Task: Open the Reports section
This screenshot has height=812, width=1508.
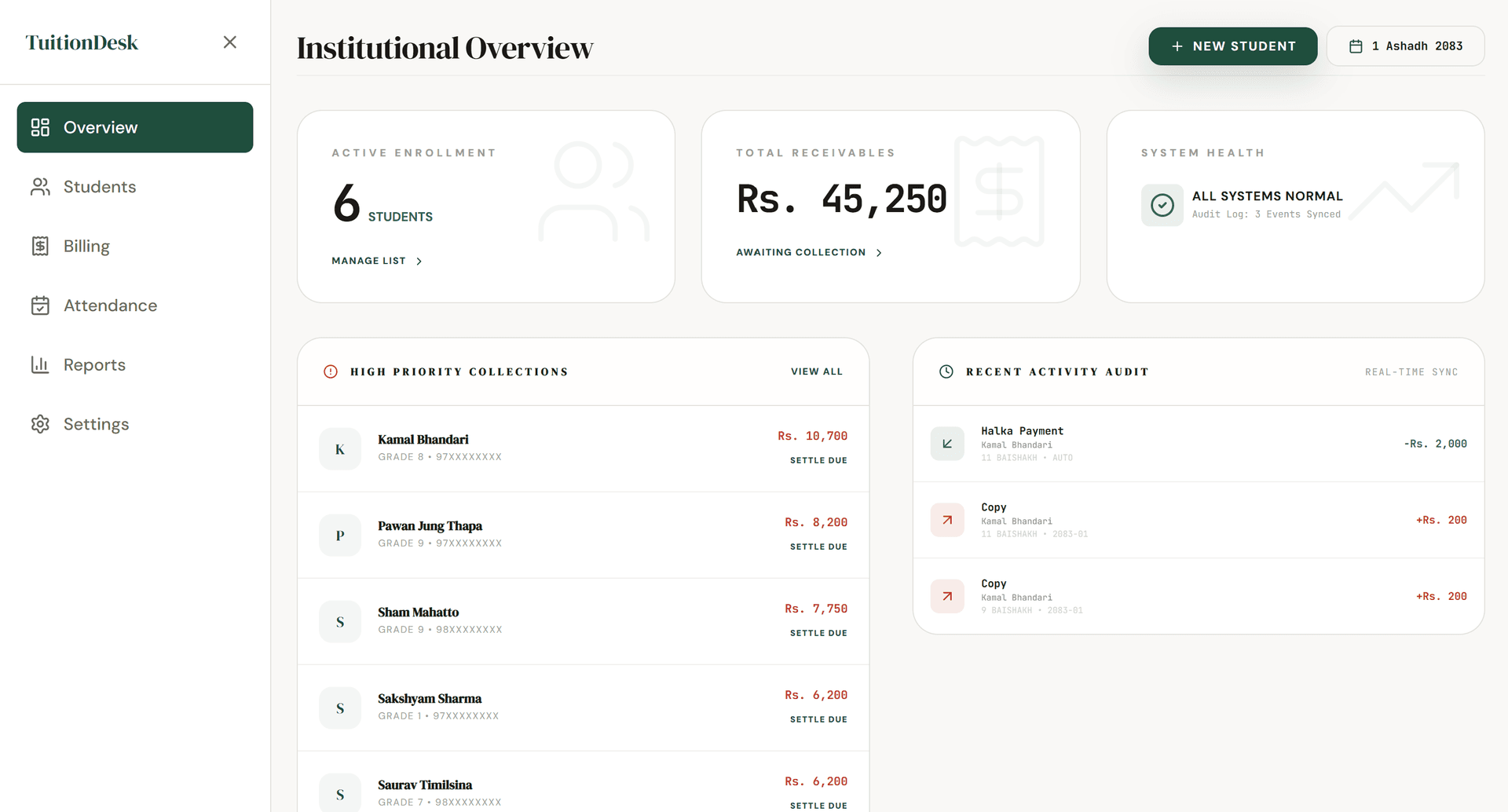Action: (135, 365)
